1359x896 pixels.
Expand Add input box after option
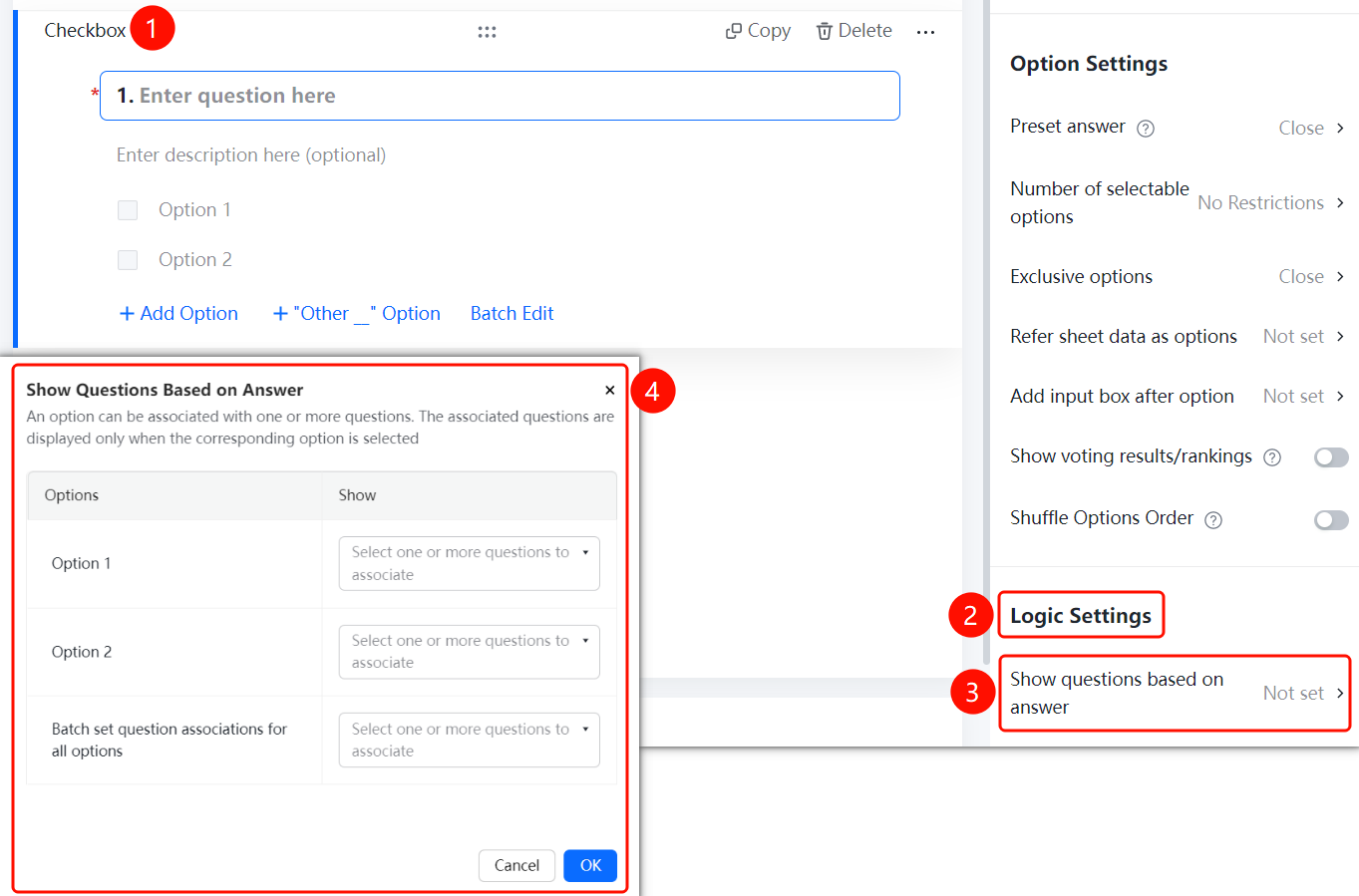tap(1177, 396)
